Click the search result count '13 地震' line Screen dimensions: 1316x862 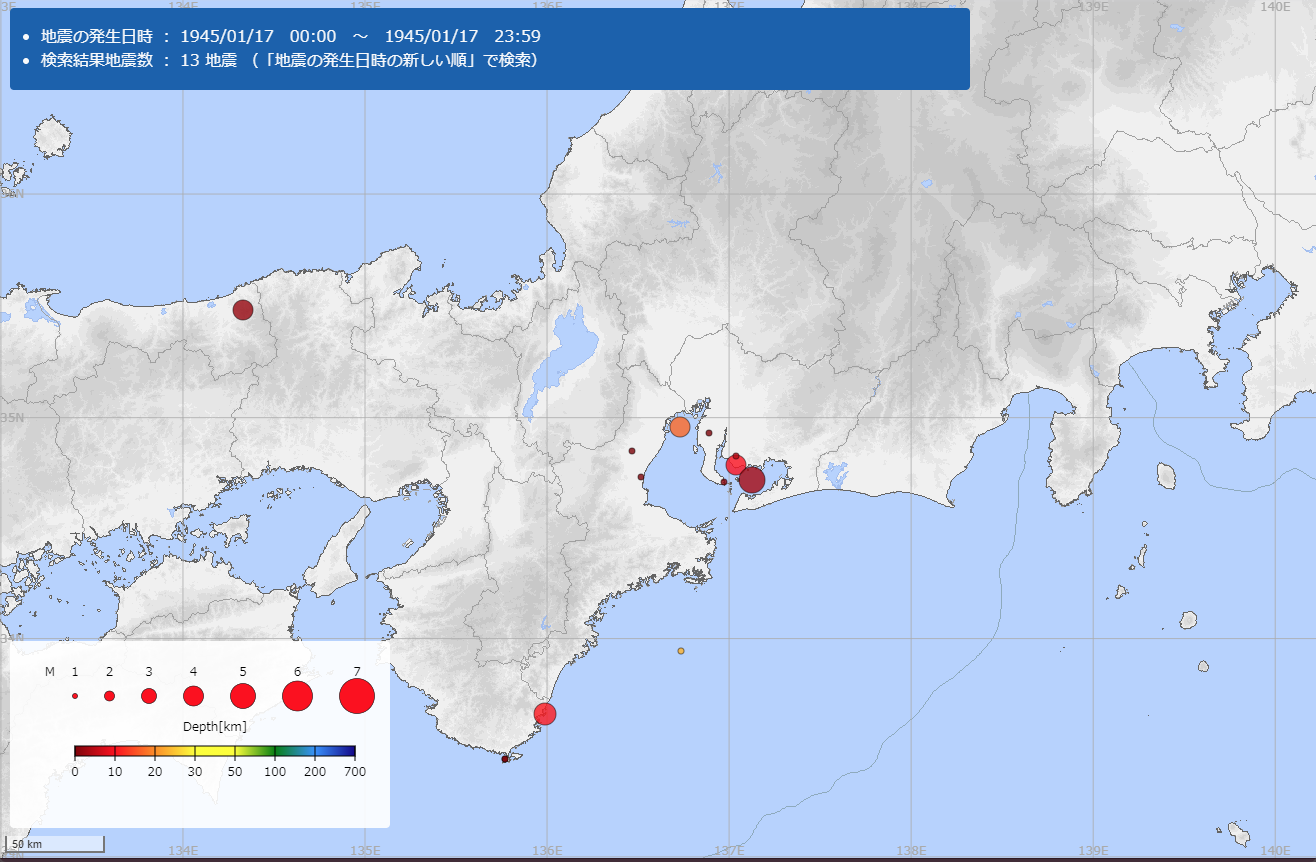click(x=290, y=61)
